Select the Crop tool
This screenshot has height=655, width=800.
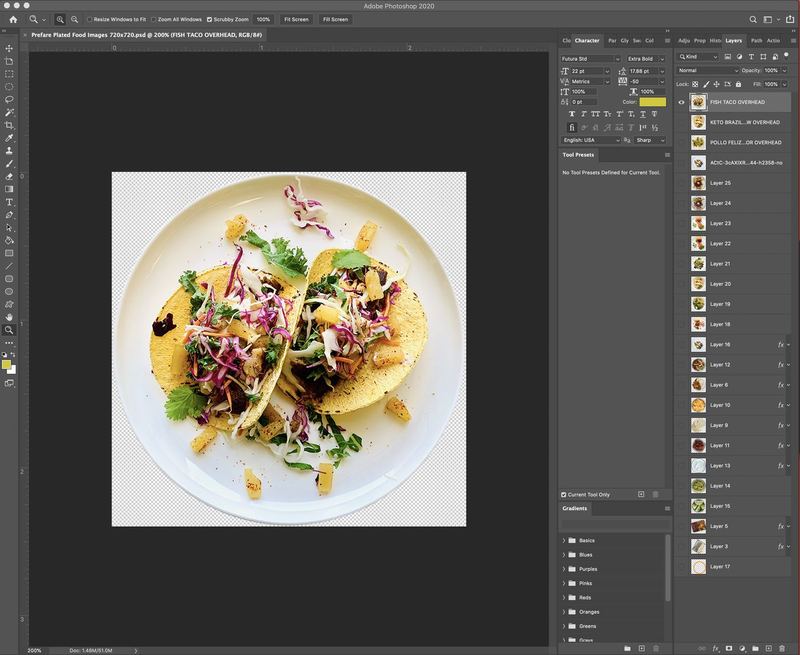[9, 125]
